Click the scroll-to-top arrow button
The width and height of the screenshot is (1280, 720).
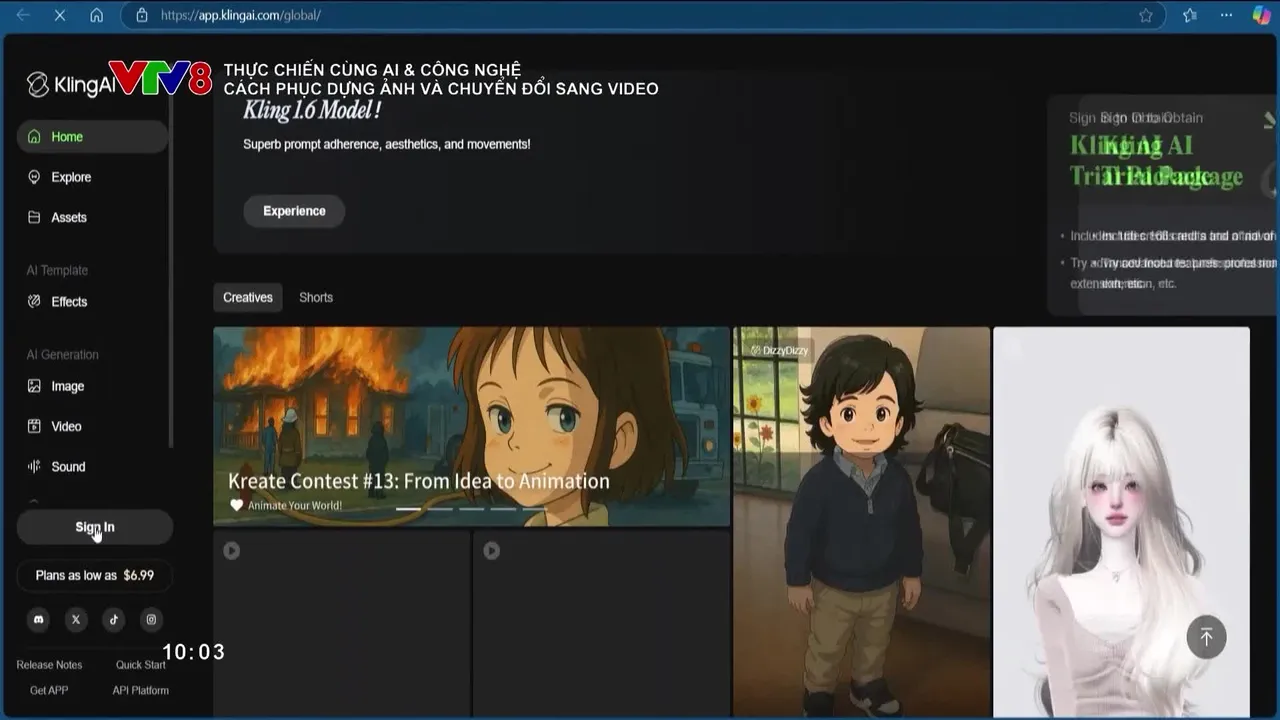(x=1206, y=637)
